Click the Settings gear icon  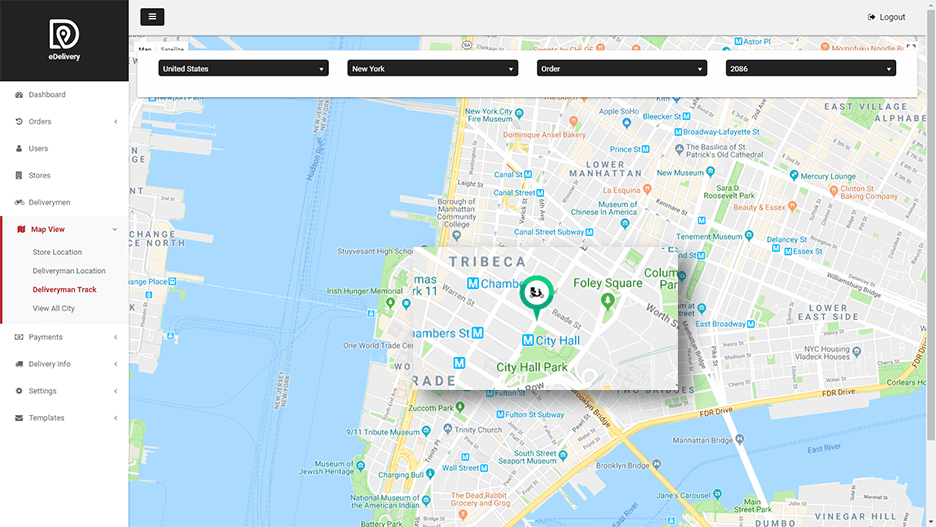click(x=19, y=391)
